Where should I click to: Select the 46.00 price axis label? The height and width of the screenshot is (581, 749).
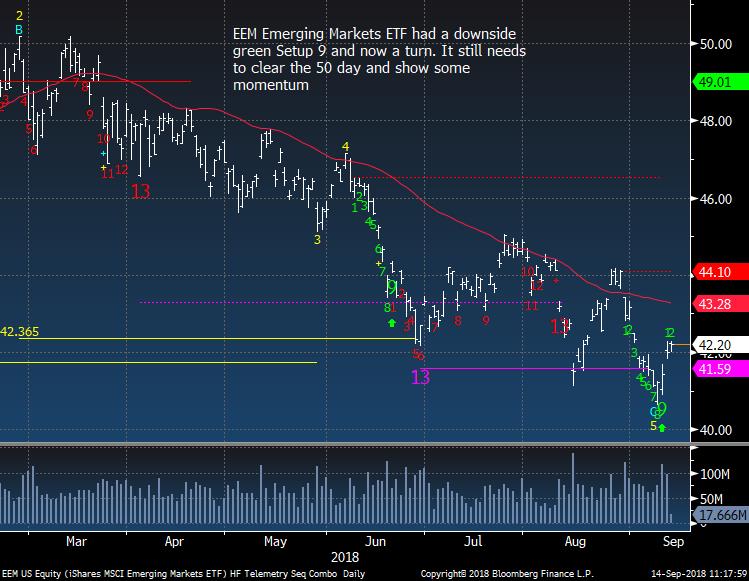pyautogui.click(x=716, y=199)
